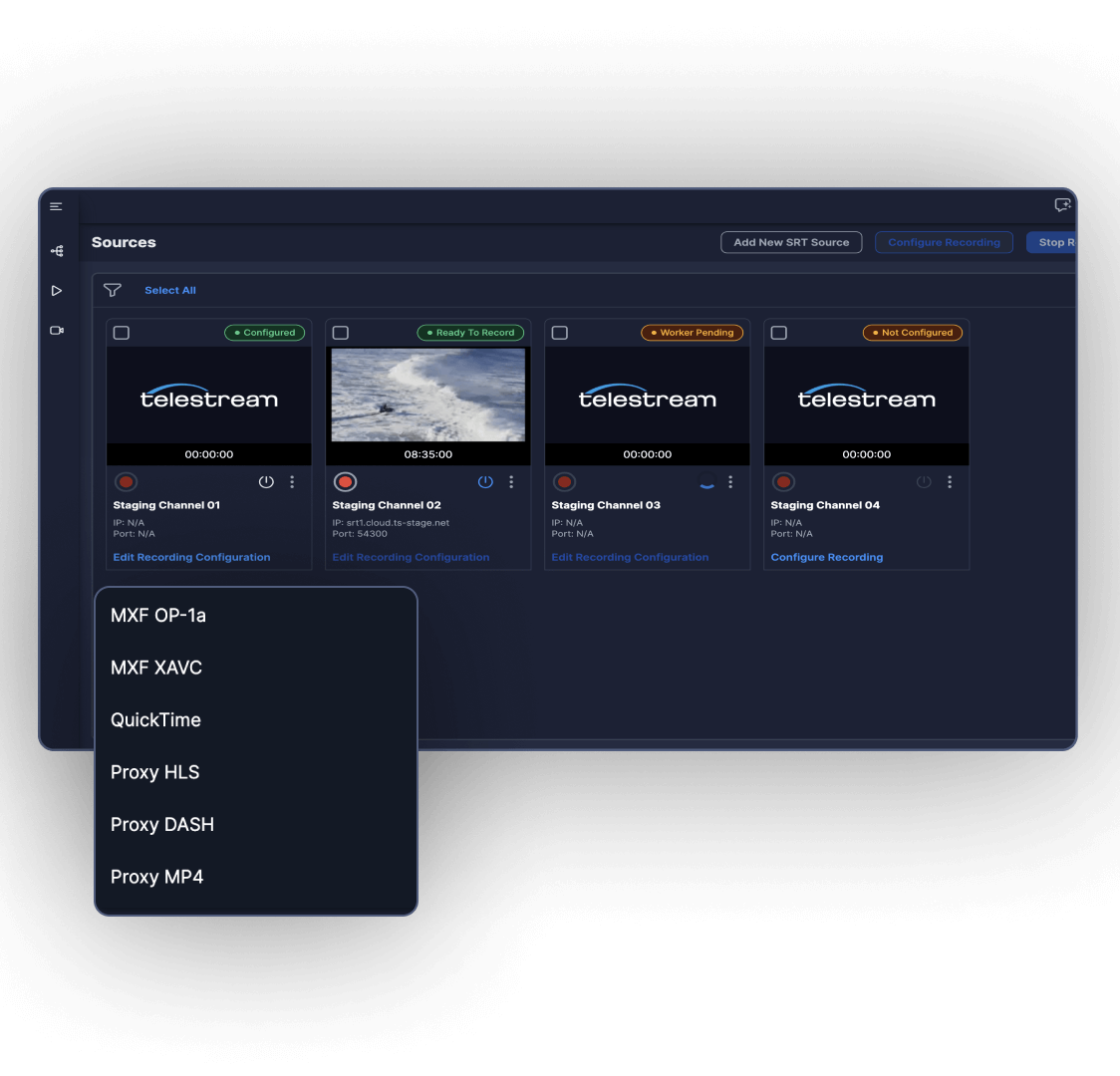The height and width of the screenshot is (1076, 1120).
Task: Open the feedback chat icon
Action: 1062,205
